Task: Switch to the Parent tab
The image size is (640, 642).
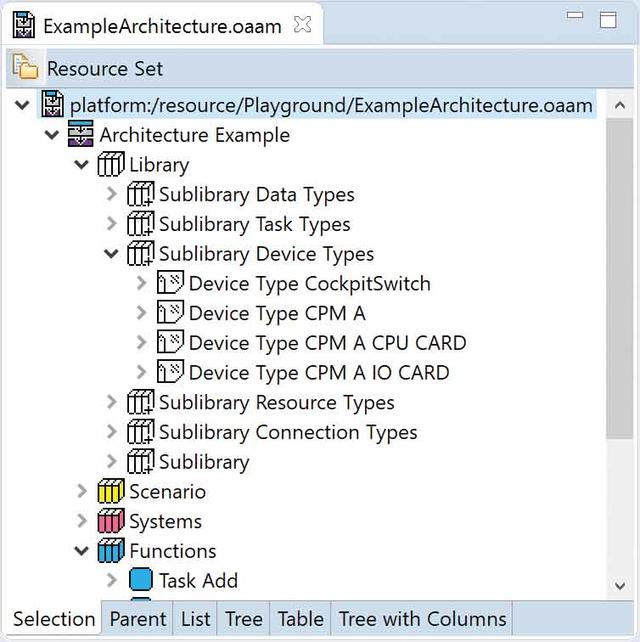Action: (x=138, y=618)
